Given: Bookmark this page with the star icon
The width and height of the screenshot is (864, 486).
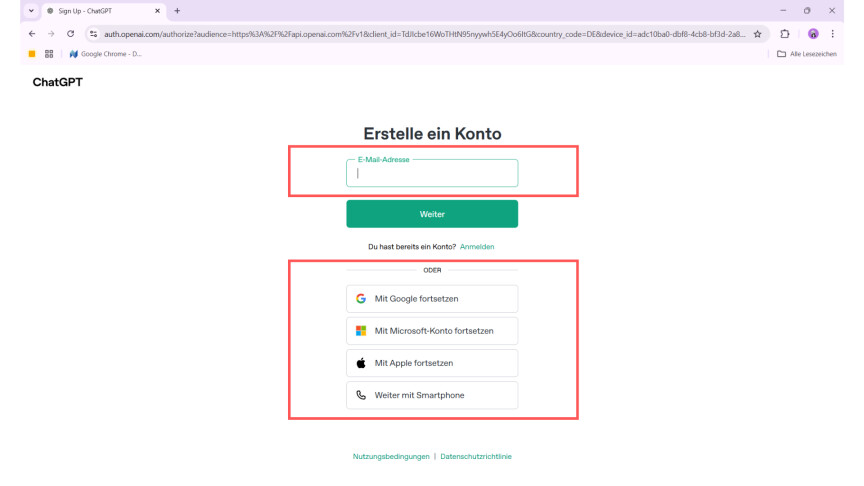Looking at the screenshot, I should 758,33.
